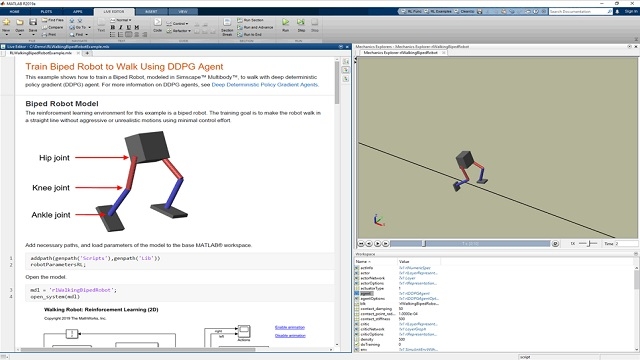Open the Refactor dropdown
Viewport: 640px width, 360px height.
click(x=178, y=31)
